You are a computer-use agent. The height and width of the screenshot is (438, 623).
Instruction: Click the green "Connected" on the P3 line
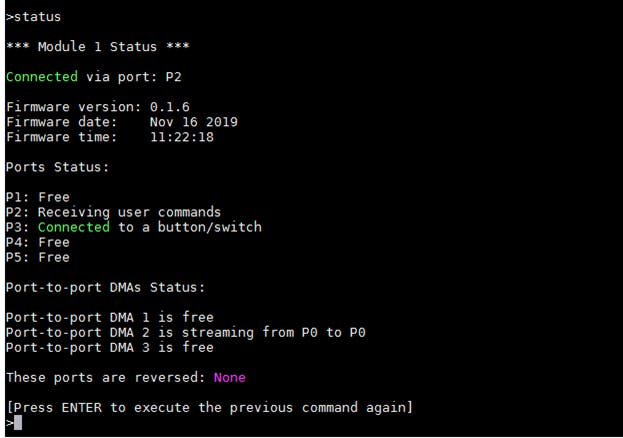74,227
